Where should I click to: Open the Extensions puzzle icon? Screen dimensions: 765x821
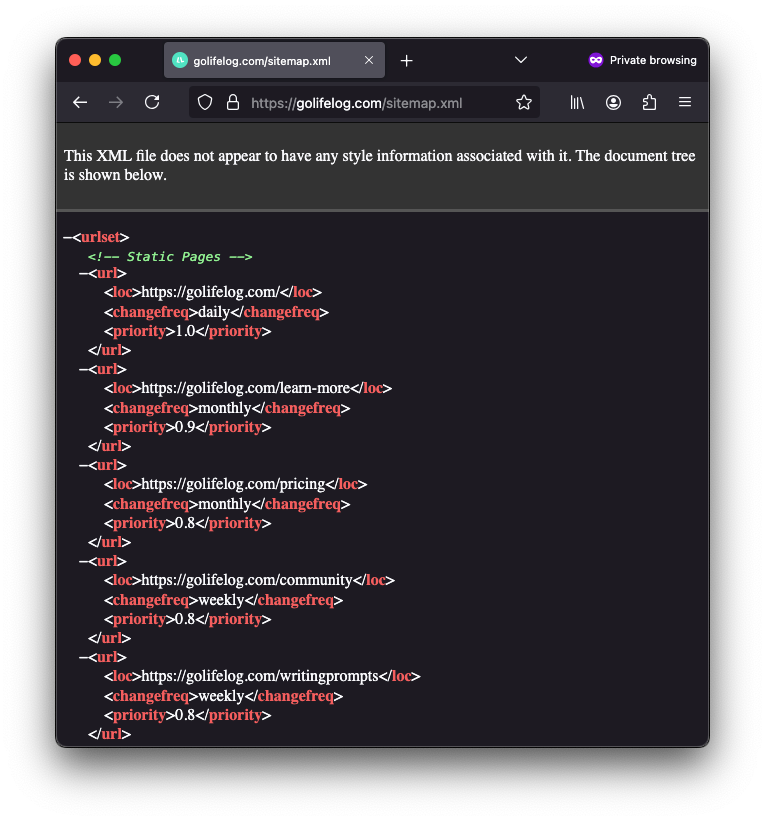pyautogui.click(x=649, y=102)
